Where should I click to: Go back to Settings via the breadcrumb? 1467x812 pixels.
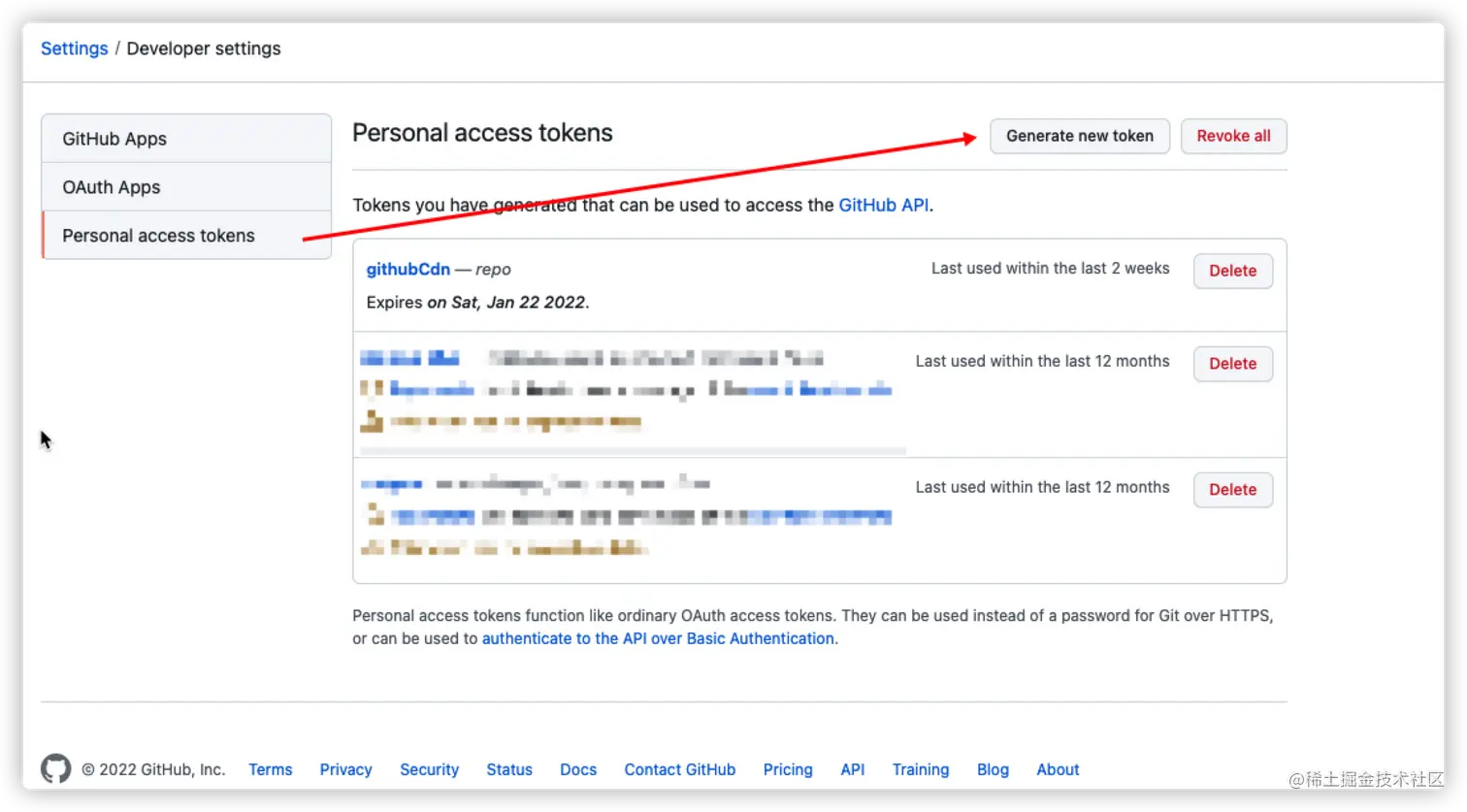[74, 49]
